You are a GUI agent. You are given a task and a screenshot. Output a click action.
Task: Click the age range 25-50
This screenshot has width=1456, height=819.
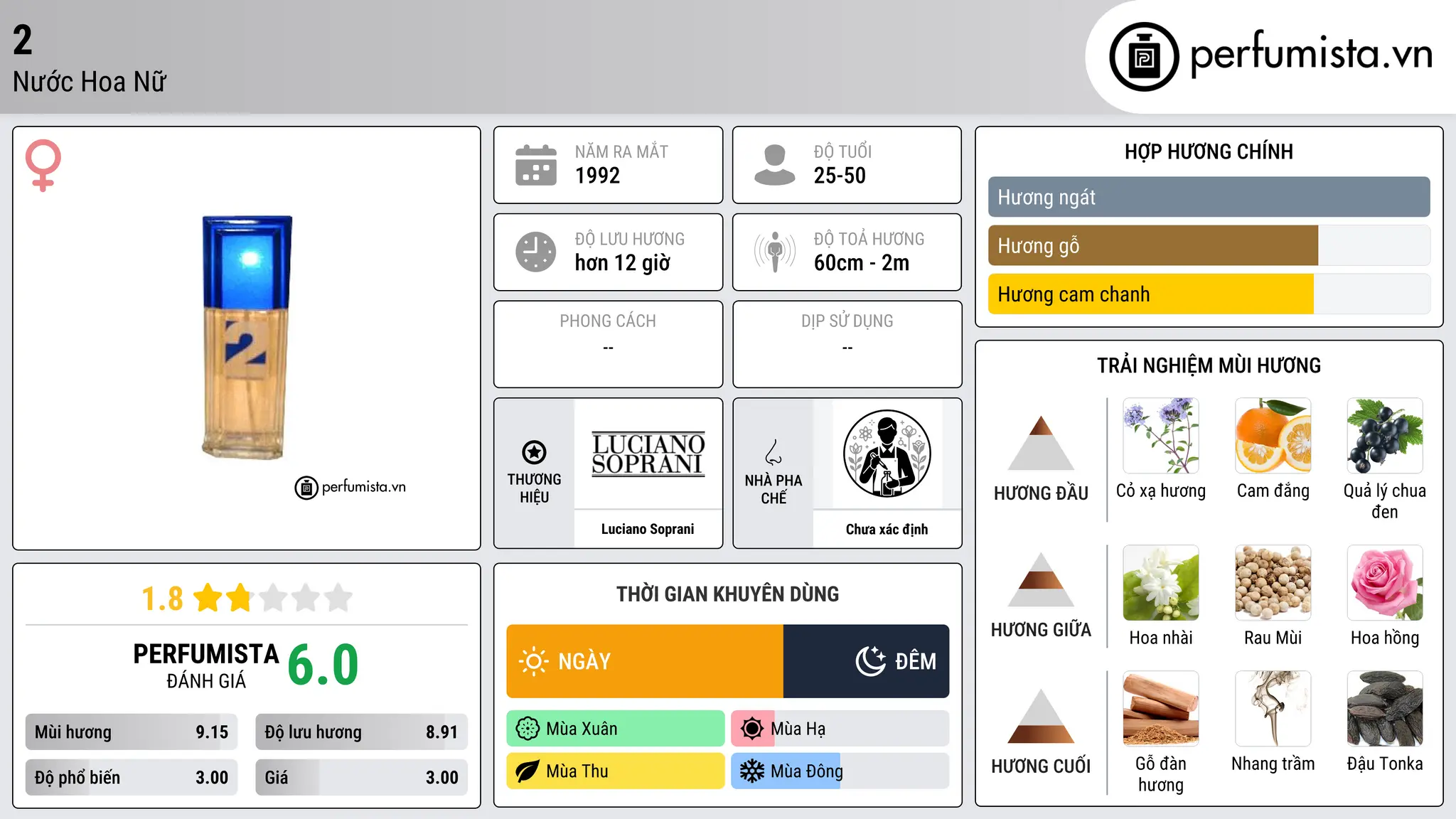tap(840, 176)
